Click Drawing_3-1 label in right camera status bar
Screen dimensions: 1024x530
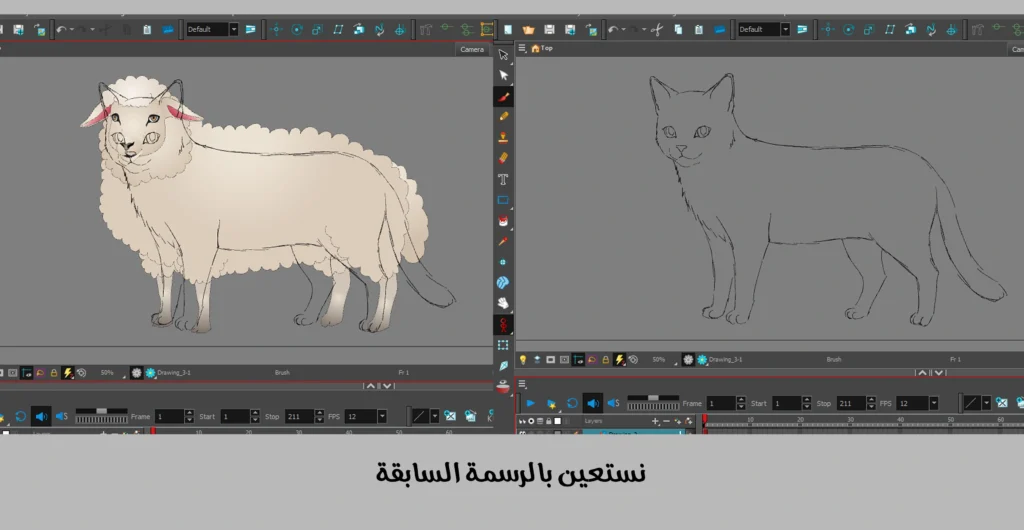point(726,360)
